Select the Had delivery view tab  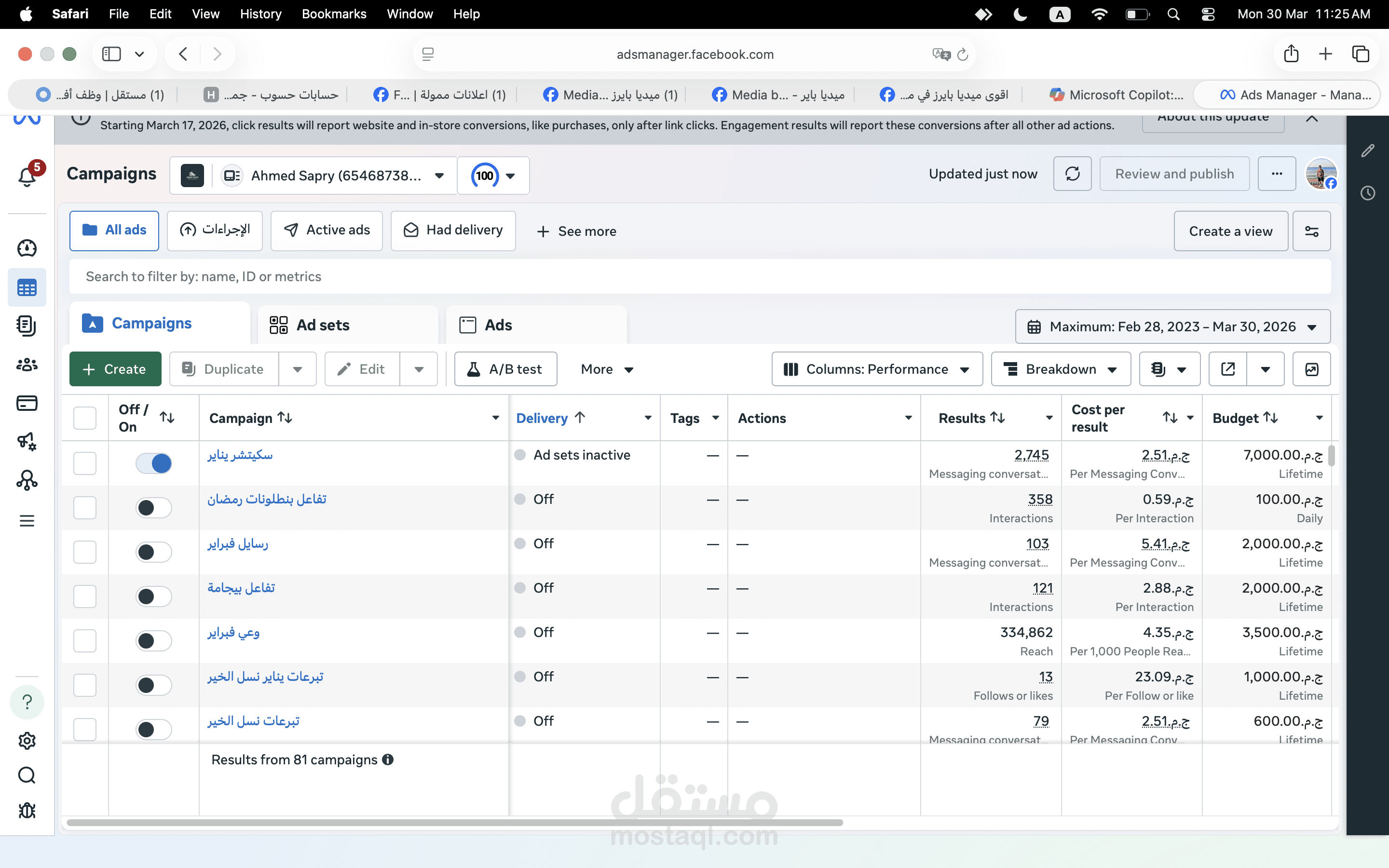453,231
